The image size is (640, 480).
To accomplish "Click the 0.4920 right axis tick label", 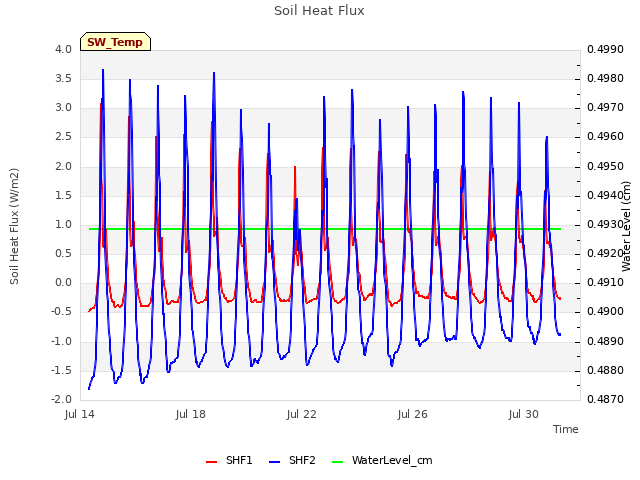I will (605, 253).
